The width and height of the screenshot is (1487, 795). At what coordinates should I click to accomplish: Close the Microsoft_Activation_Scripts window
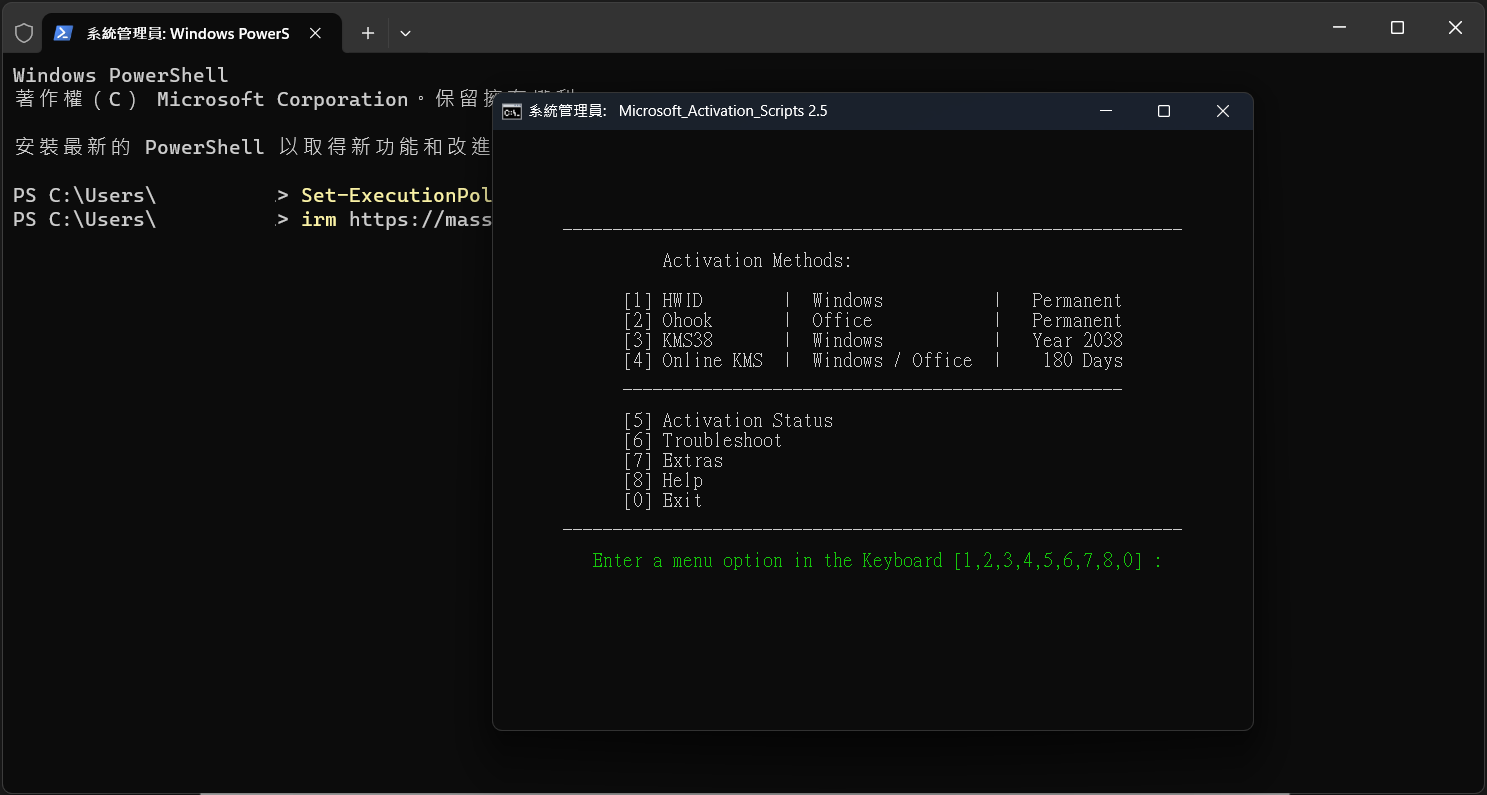(1222, 111)
